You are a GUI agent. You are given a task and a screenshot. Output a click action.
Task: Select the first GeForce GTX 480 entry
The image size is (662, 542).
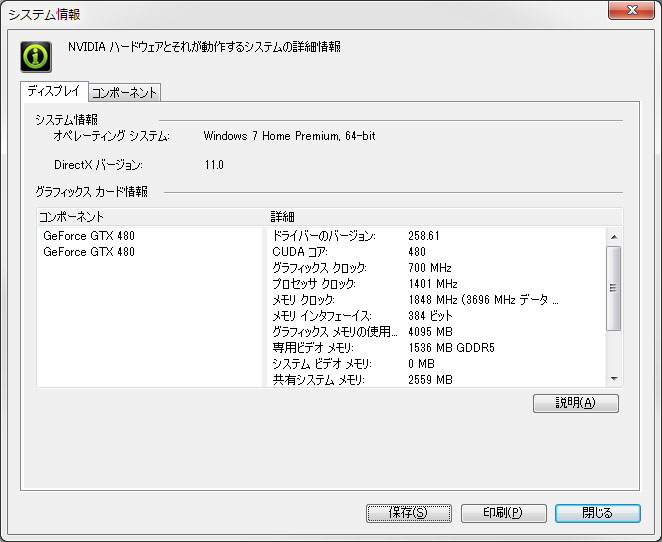[x=89, y=236]
